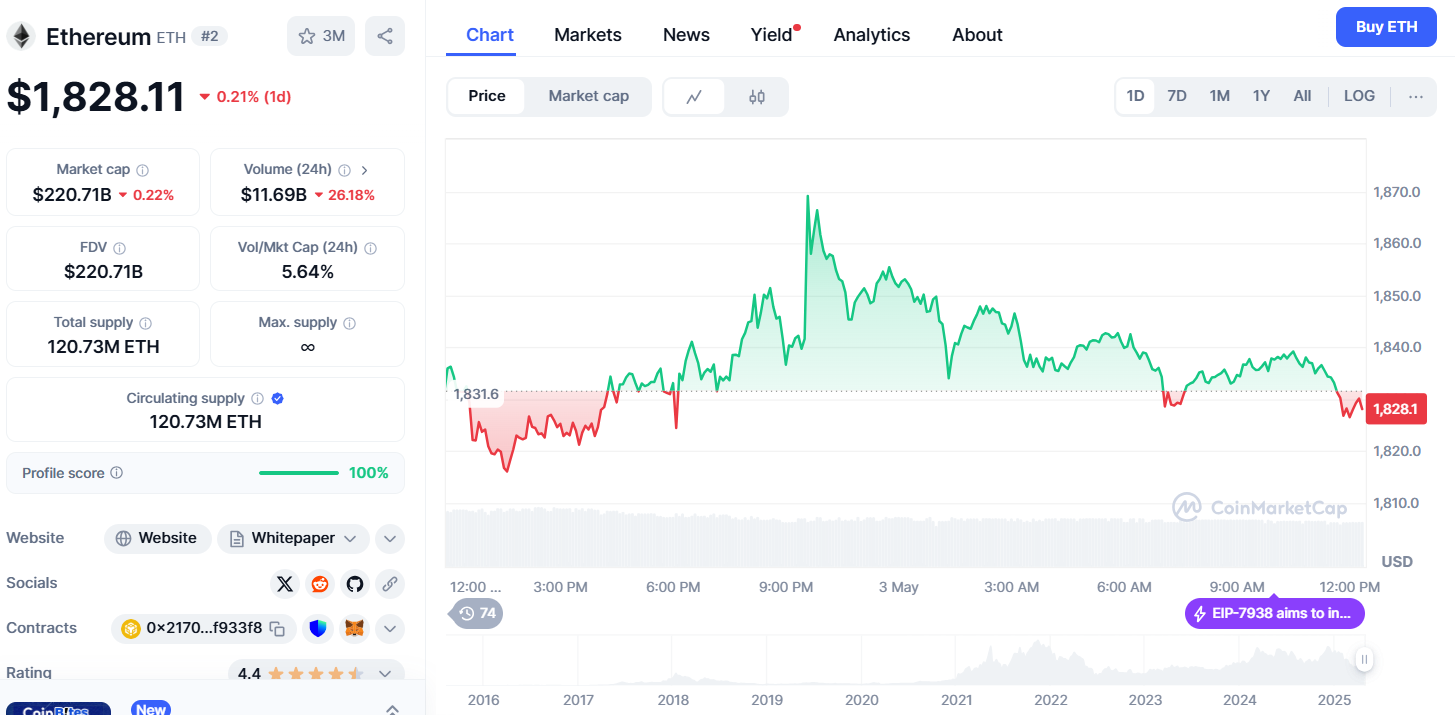1455x715 pixels.
Task: Open the official Website link
Action: click(157, 538)
